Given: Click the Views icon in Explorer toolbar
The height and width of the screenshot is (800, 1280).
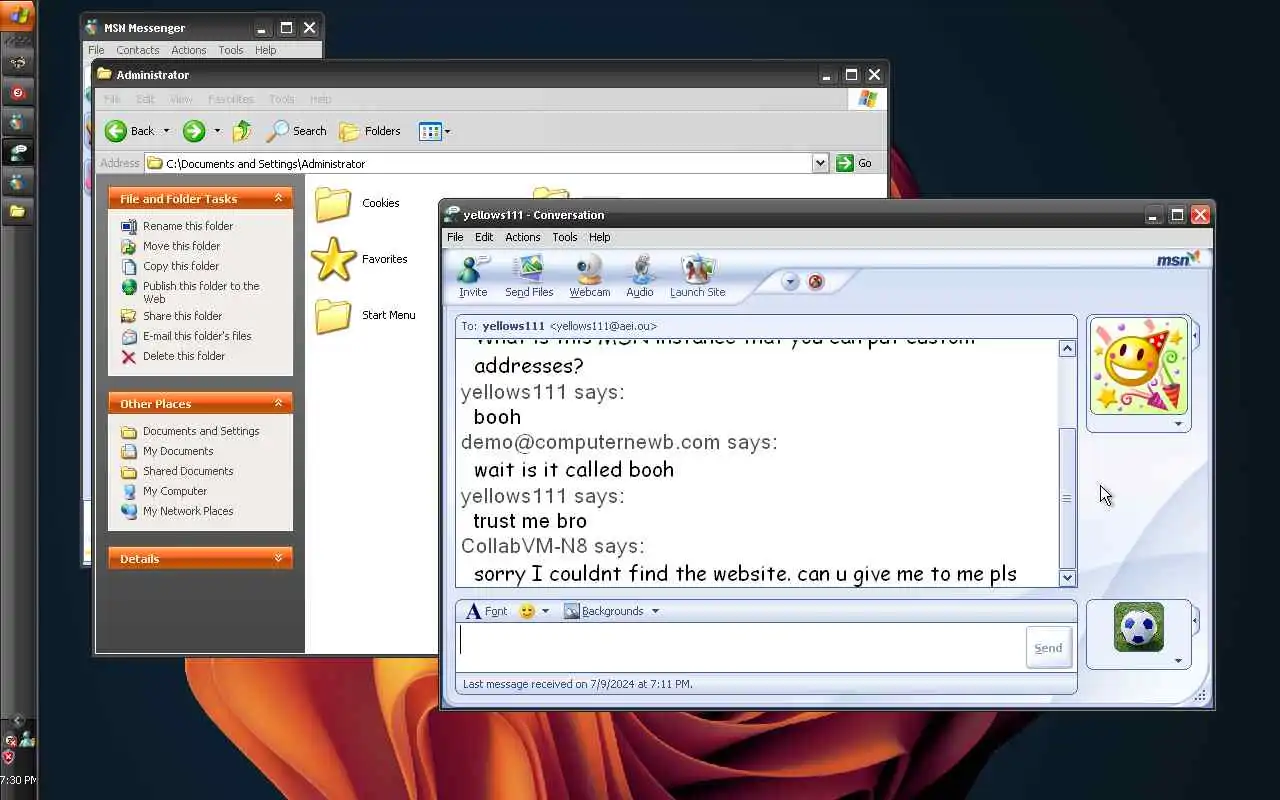Looking at the screenshot, I should 430,131.
